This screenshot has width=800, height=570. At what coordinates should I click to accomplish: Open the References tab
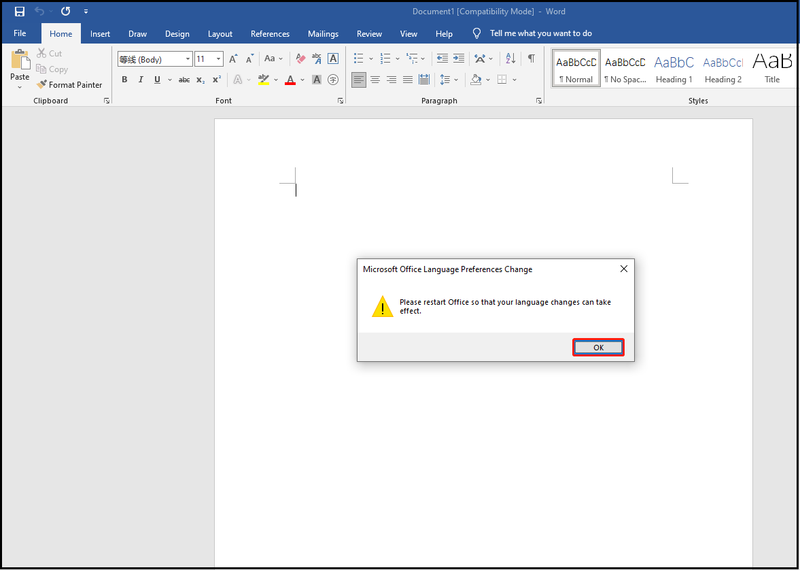[270, 34]
